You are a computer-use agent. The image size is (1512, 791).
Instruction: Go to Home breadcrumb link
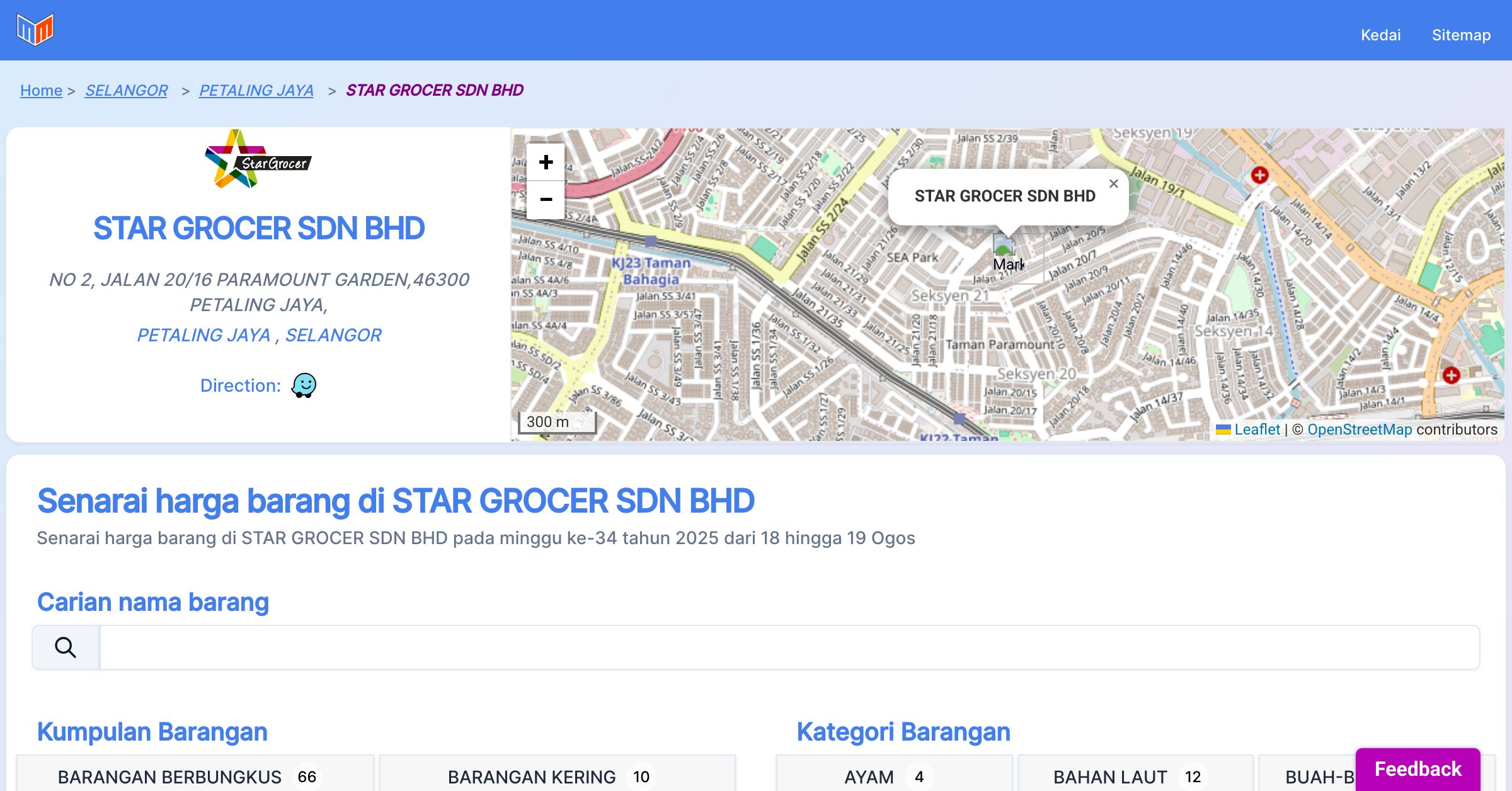41,90
